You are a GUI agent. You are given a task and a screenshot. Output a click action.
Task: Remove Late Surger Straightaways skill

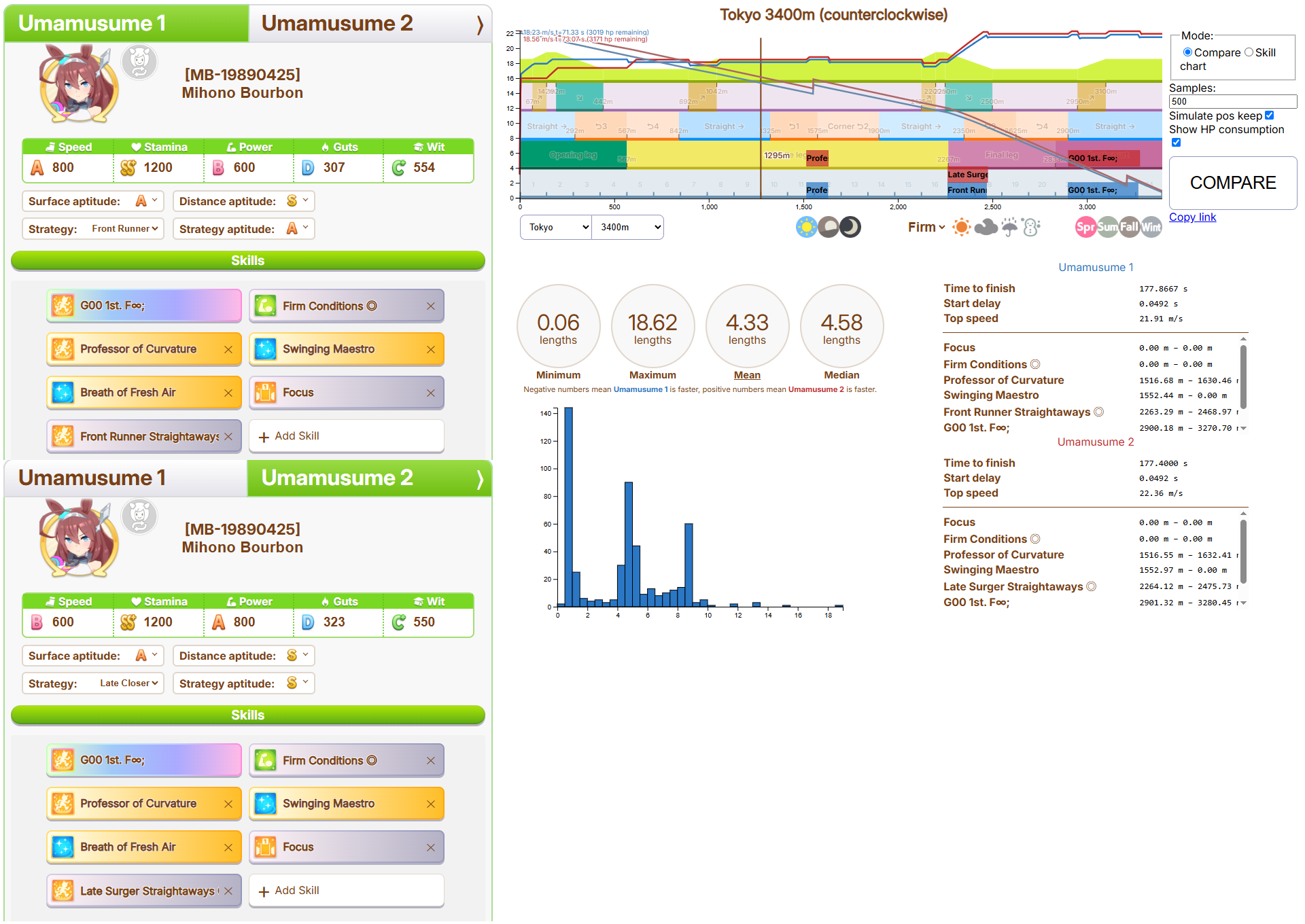pos(228,891)
